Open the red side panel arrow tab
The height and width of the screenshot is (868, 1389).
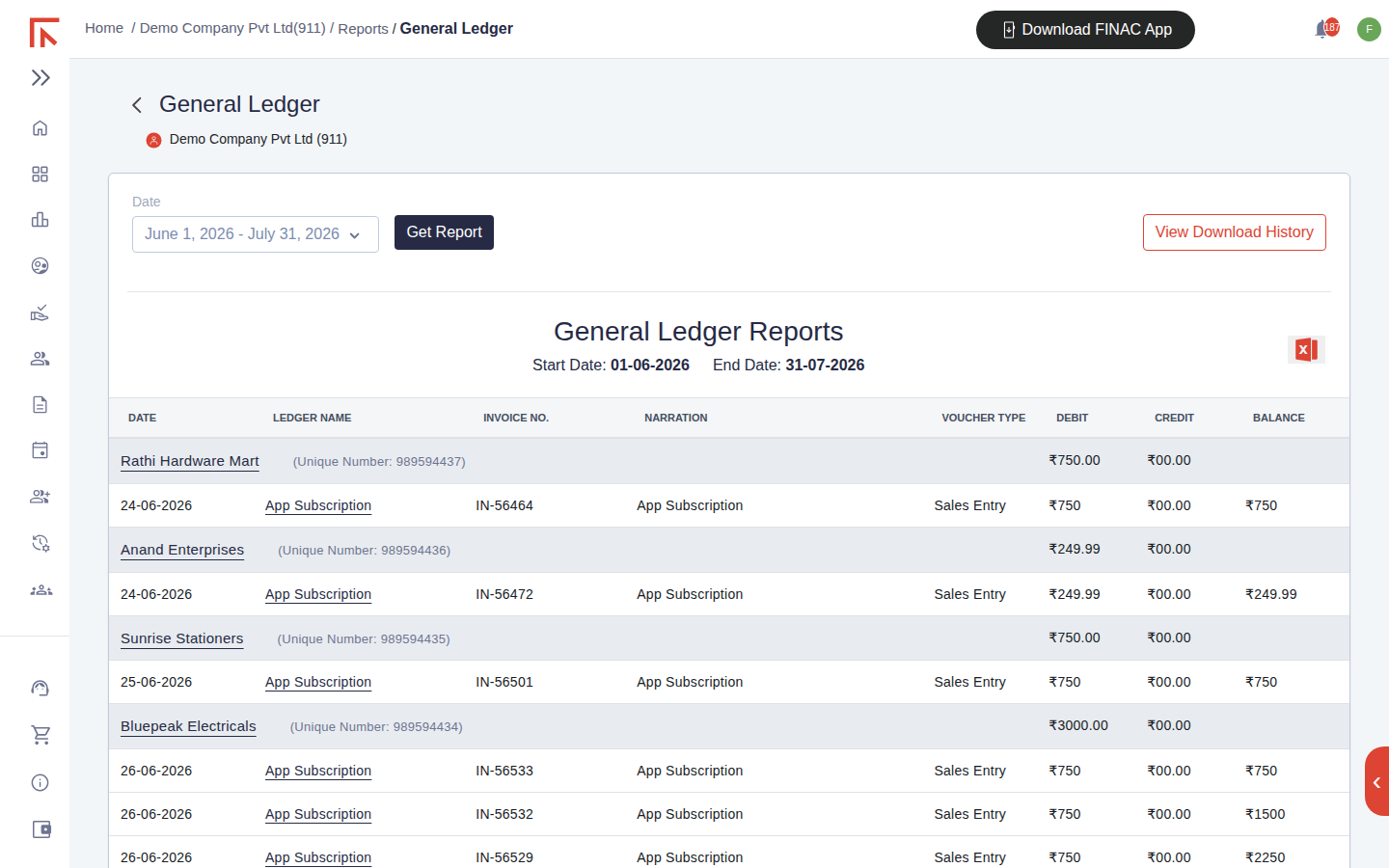point(1376,781)
